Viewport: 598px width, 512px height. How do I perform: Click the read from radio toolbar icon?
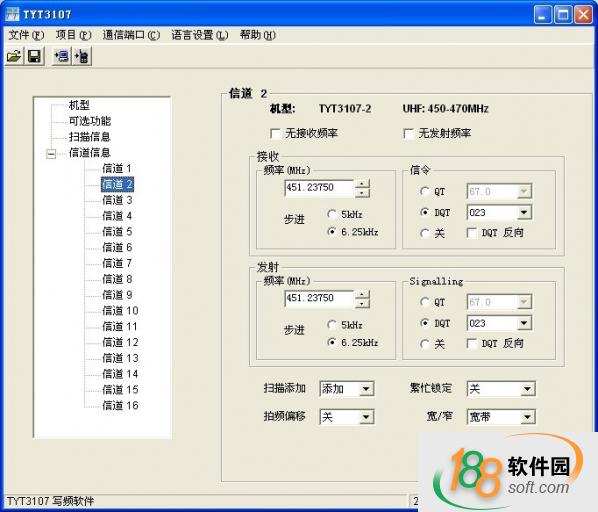(x=61, y=56)
